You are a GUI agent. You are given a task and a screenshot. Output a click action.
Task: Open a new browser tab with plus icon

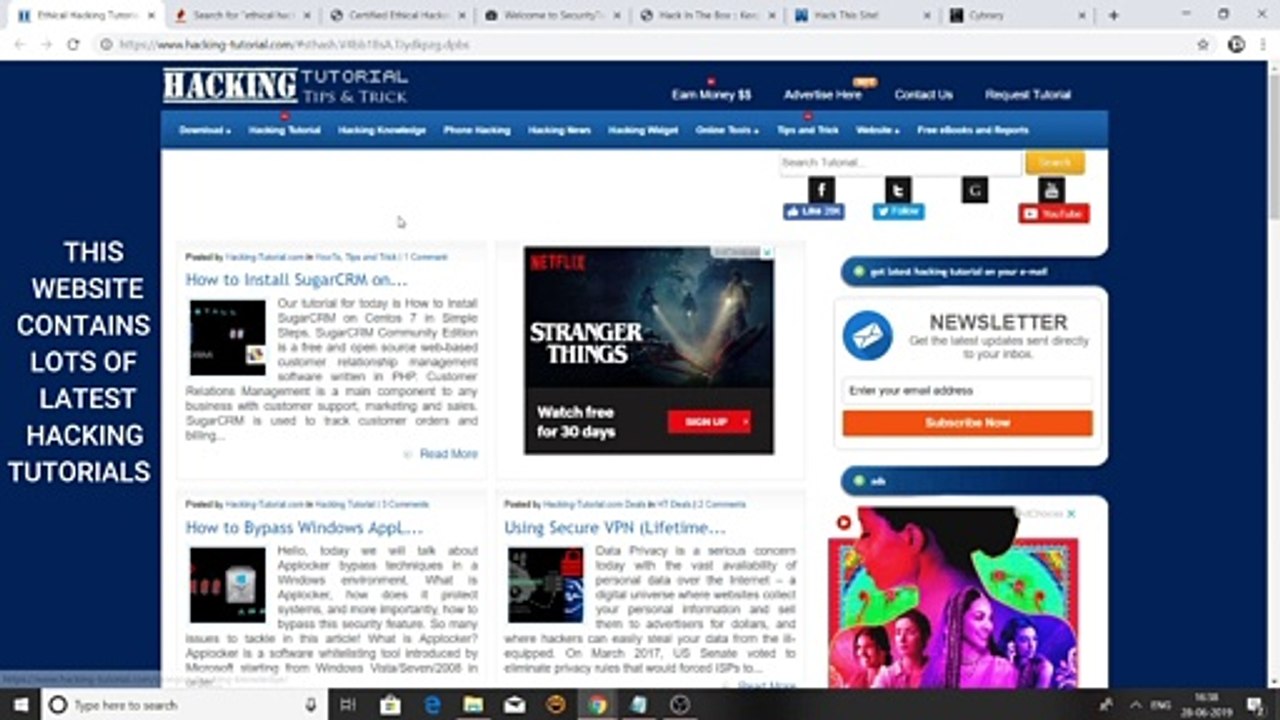click(x=1114, y=15)
